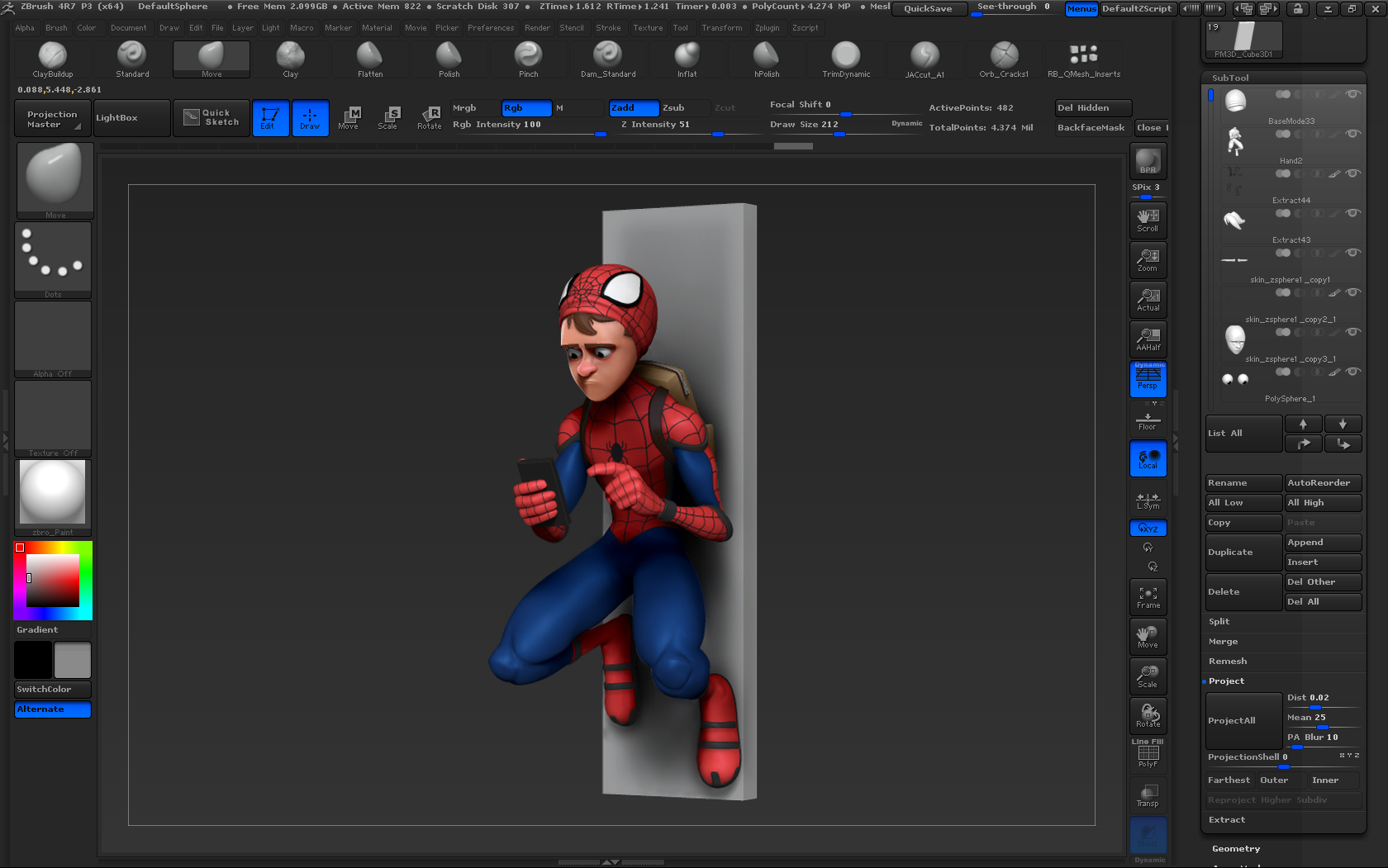
Task: Open the Alpha Off picker
Action: [x=53, y=339]
